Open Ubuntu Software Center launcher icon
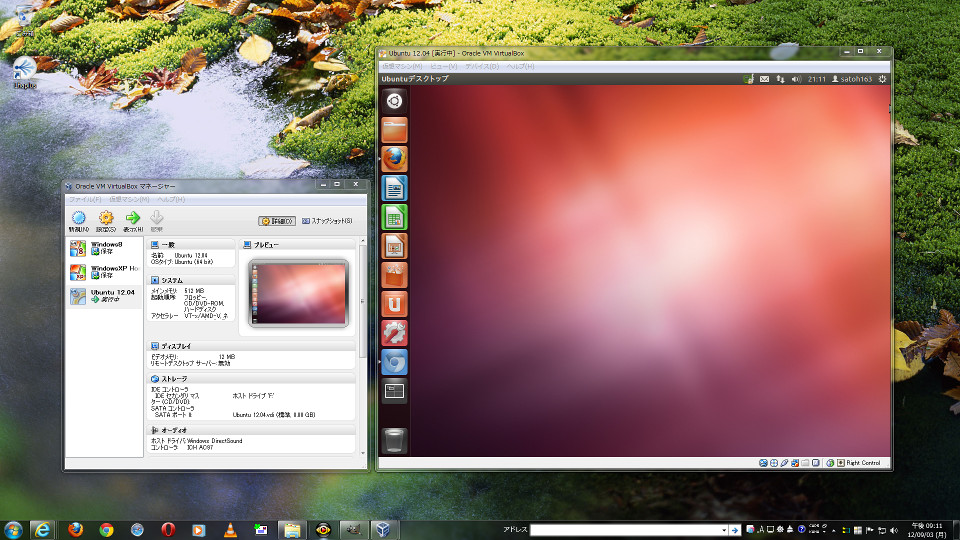960x540 pixels. point(394,275)
